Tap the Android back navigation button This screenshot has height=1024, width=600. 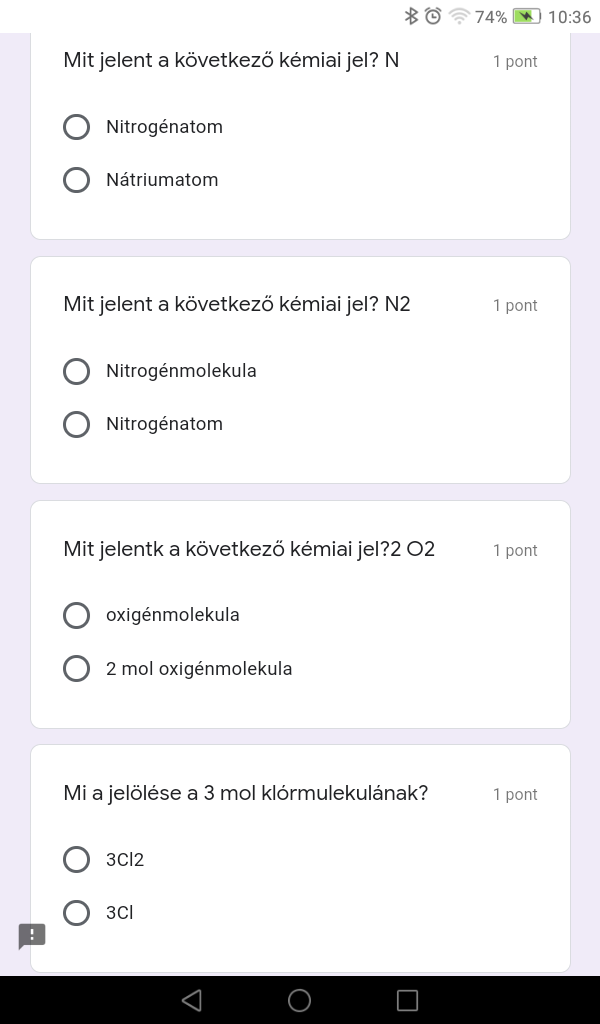pos(192,1000)
